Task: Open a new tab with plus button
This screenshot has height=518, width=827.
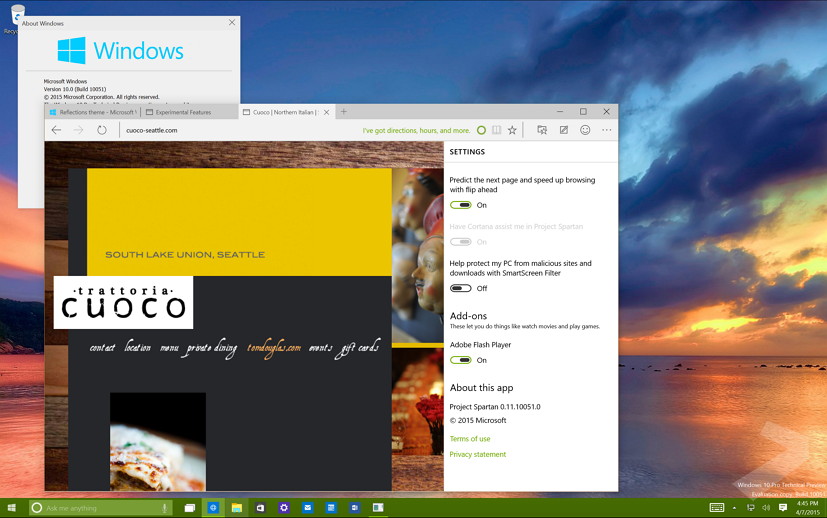Action: click(x=344, y=112)
